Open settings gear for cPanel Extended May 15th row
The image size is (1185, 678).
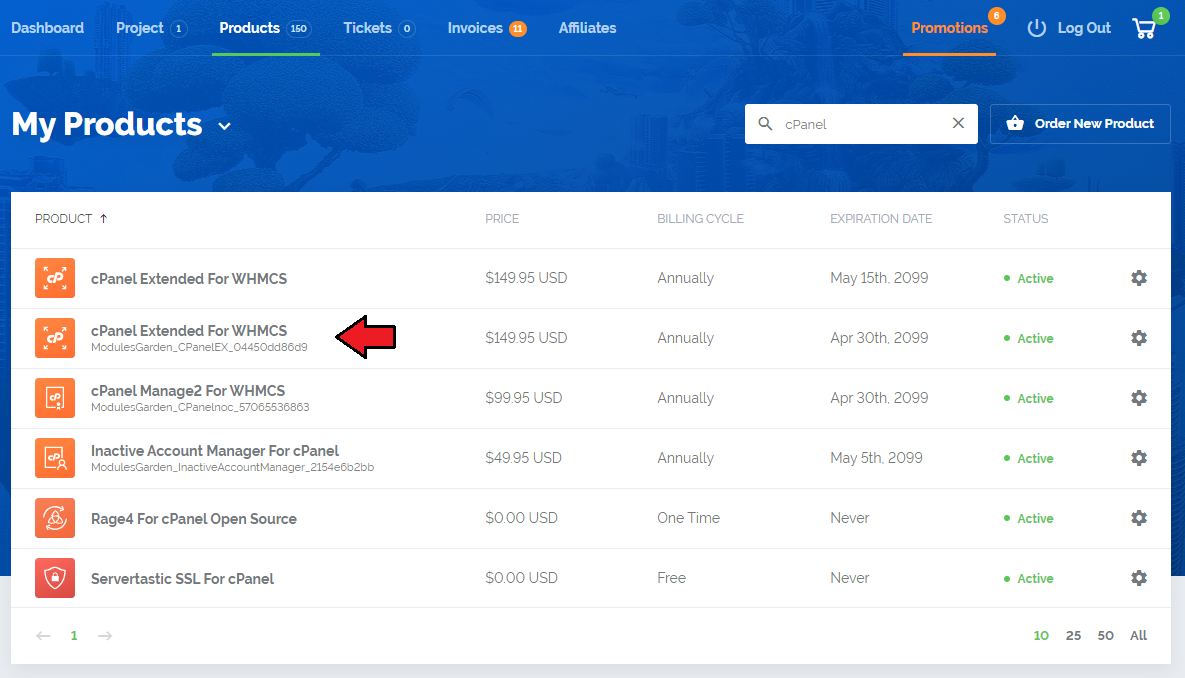(1139, 278)
